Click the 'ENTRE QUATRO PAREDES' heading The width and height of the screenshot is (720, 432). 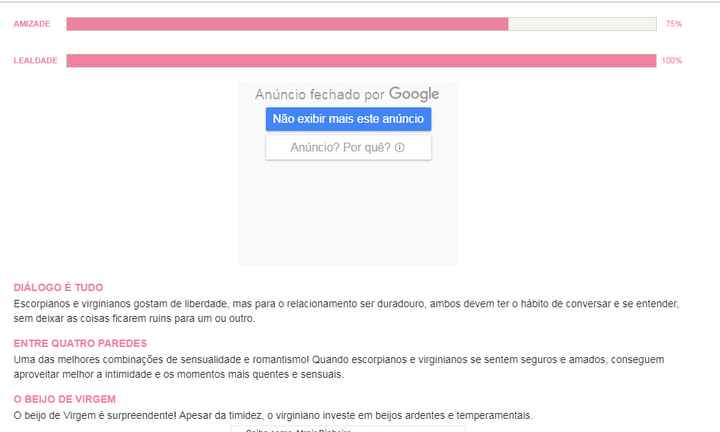tap(80, 343)
